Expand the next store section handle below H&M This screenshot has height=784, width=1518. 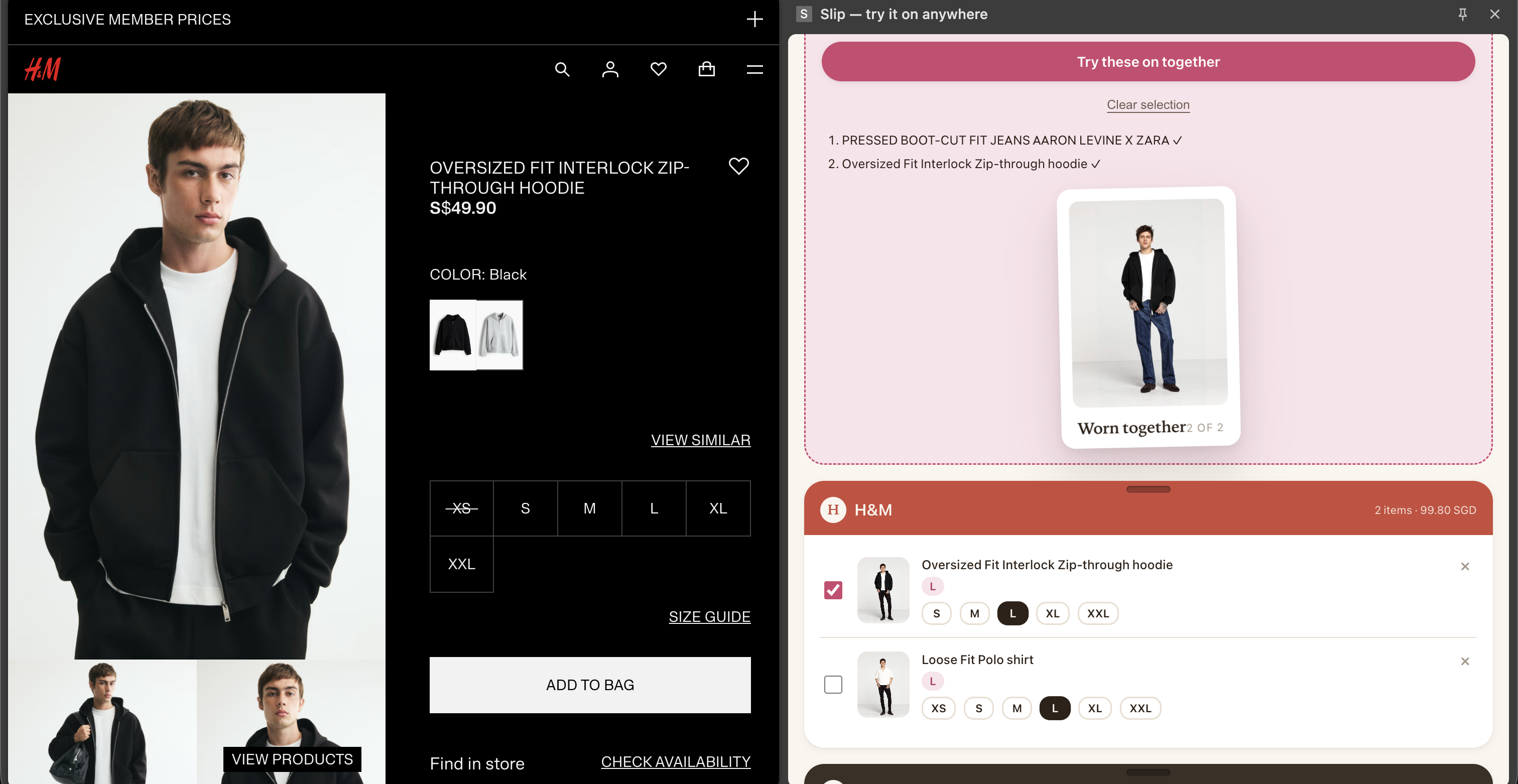pyautogui.click(x=1148, y=771)
